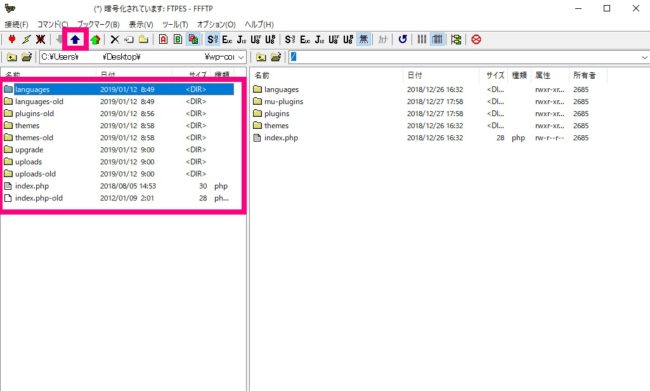Click local pane change-folder icon
Viewport: 650px width, 391px height.
(x=27, y=57)
